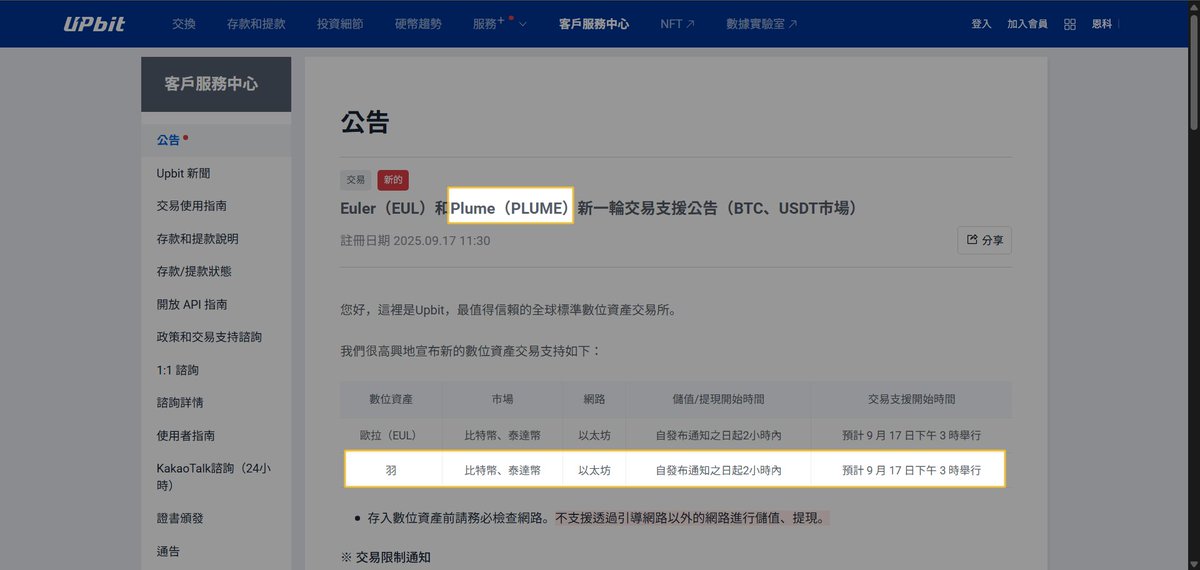The width and height of the screenshot is (1200, 570).
Task: Click 比特幣、泰達幣 in the EUL row
Action: (502, 435)
